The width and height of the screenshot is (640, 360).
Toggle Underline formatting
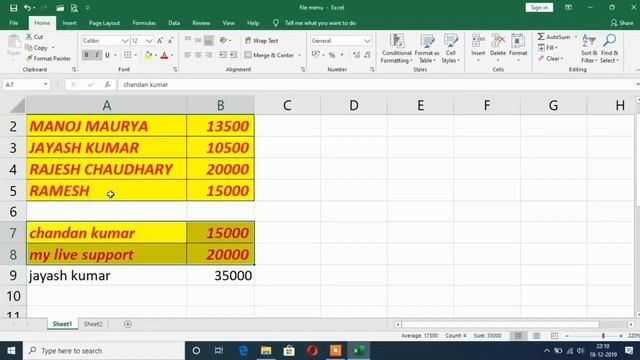tap(107, 55)
